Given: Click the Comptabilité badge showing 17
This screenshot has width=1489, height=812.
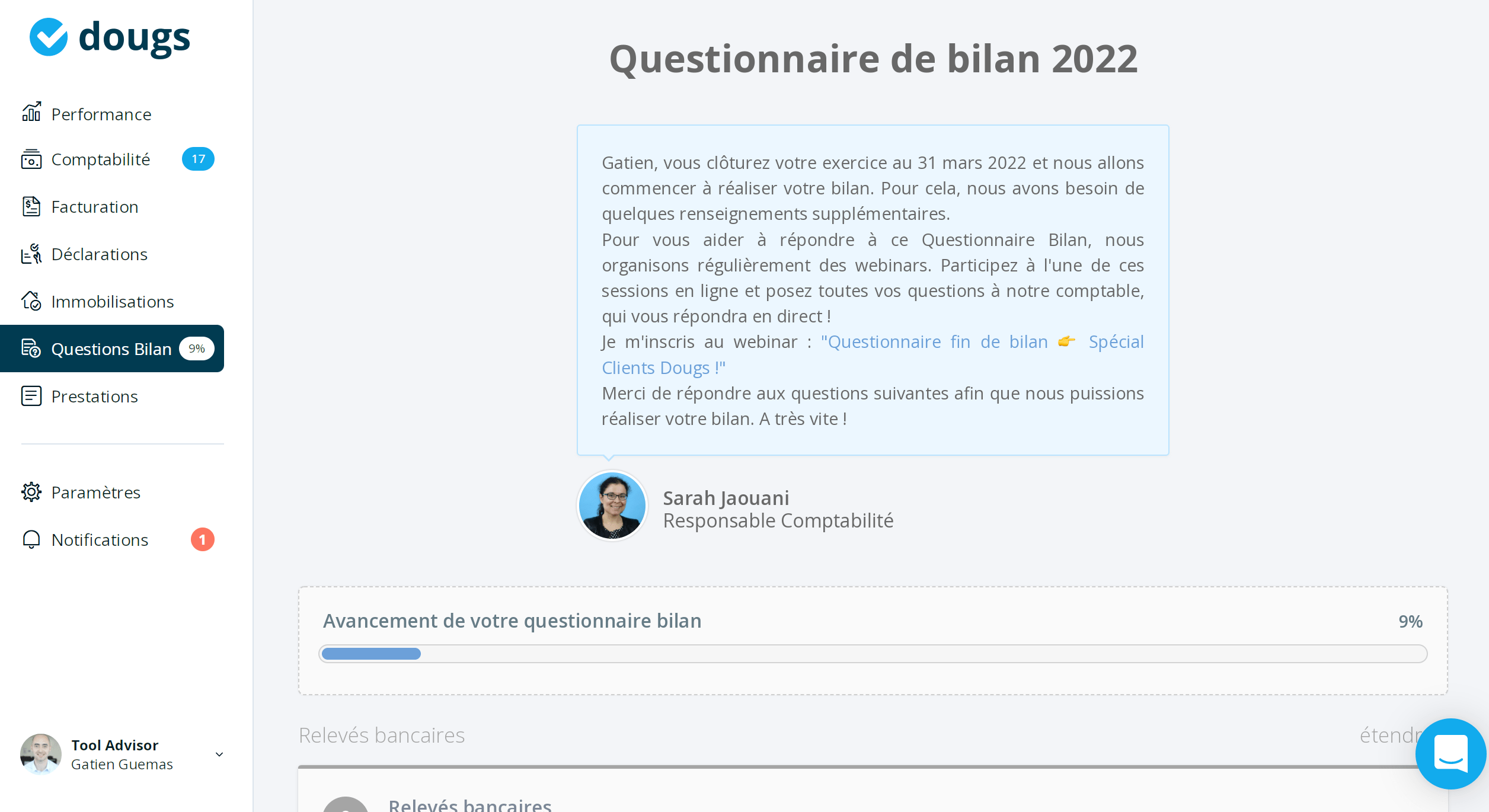Looking at the screenshot, I should pos(199,159).
